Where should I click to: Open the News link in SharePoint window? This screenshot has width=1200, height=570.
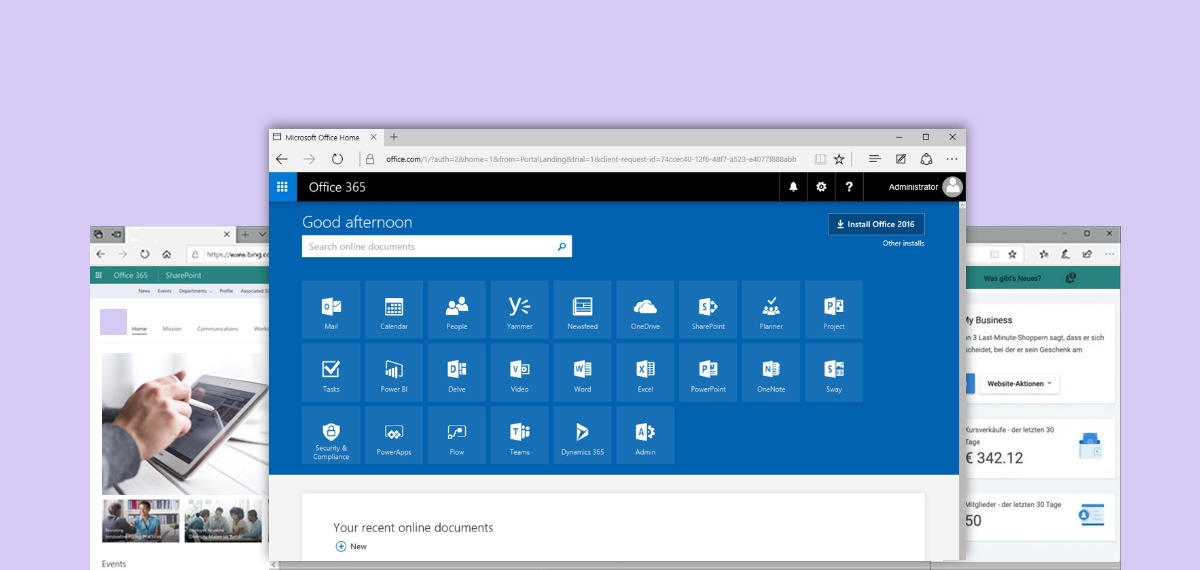tap(144, 291)
